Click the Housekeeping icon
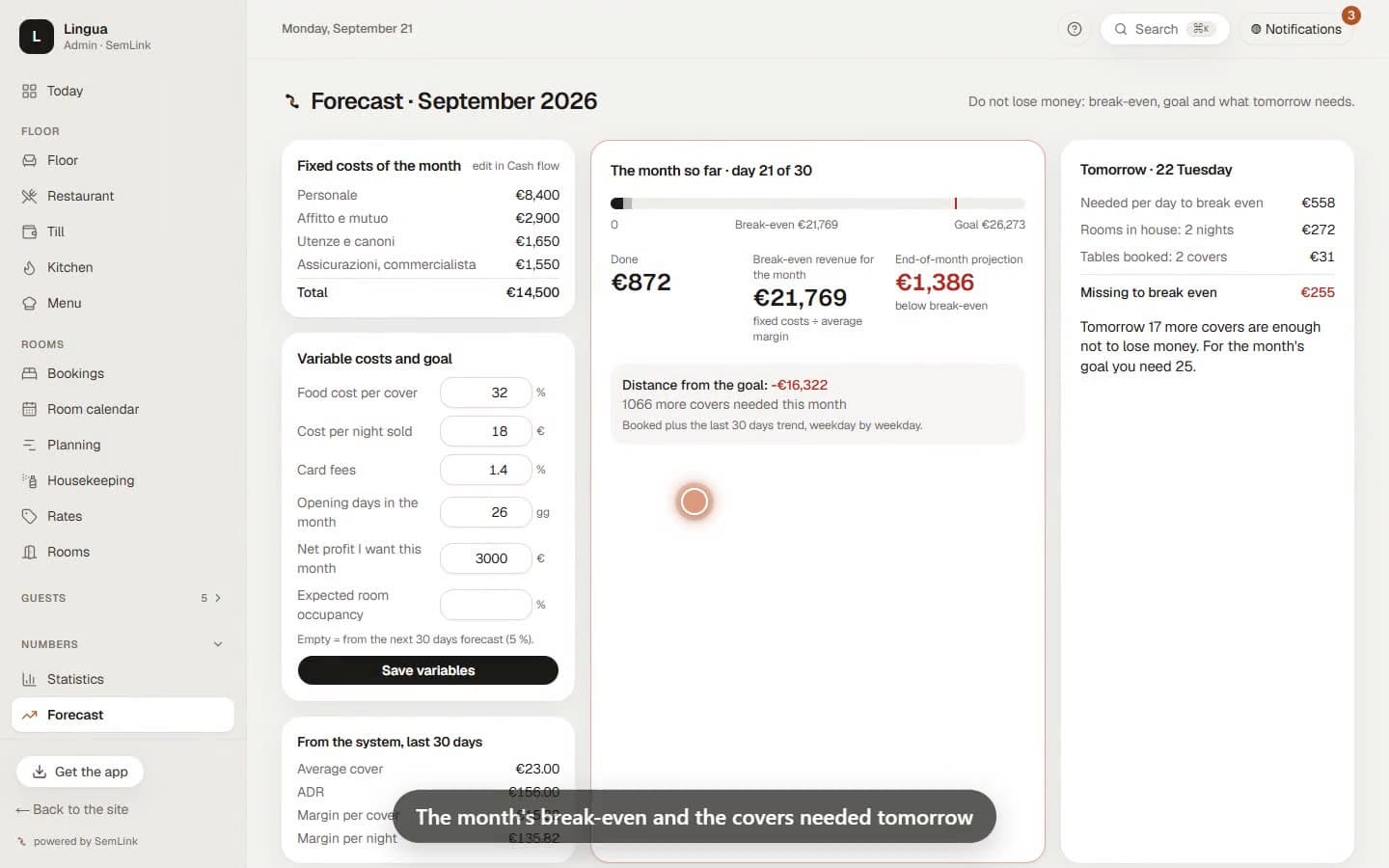This screenshot has width=1389, height=868. click(29, 480)
